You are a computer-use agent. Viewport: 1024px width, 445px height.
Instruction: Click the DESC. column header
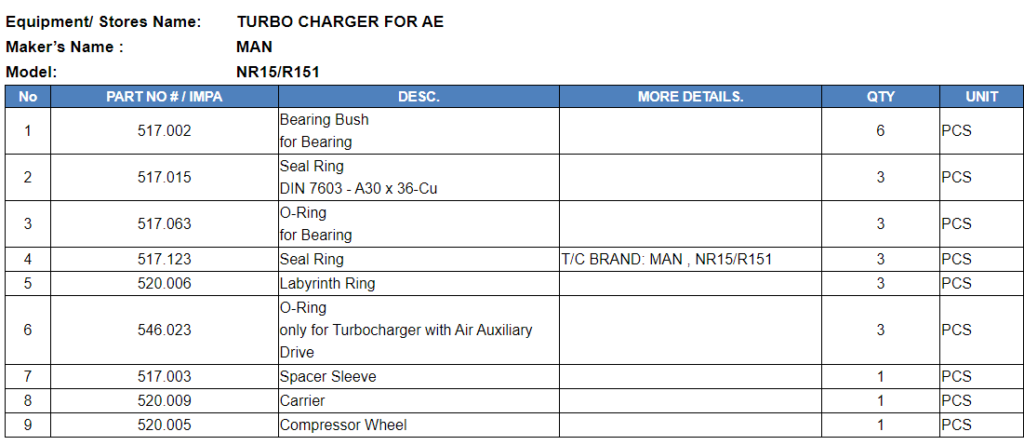pyautogui.click(x=418, y=97)
